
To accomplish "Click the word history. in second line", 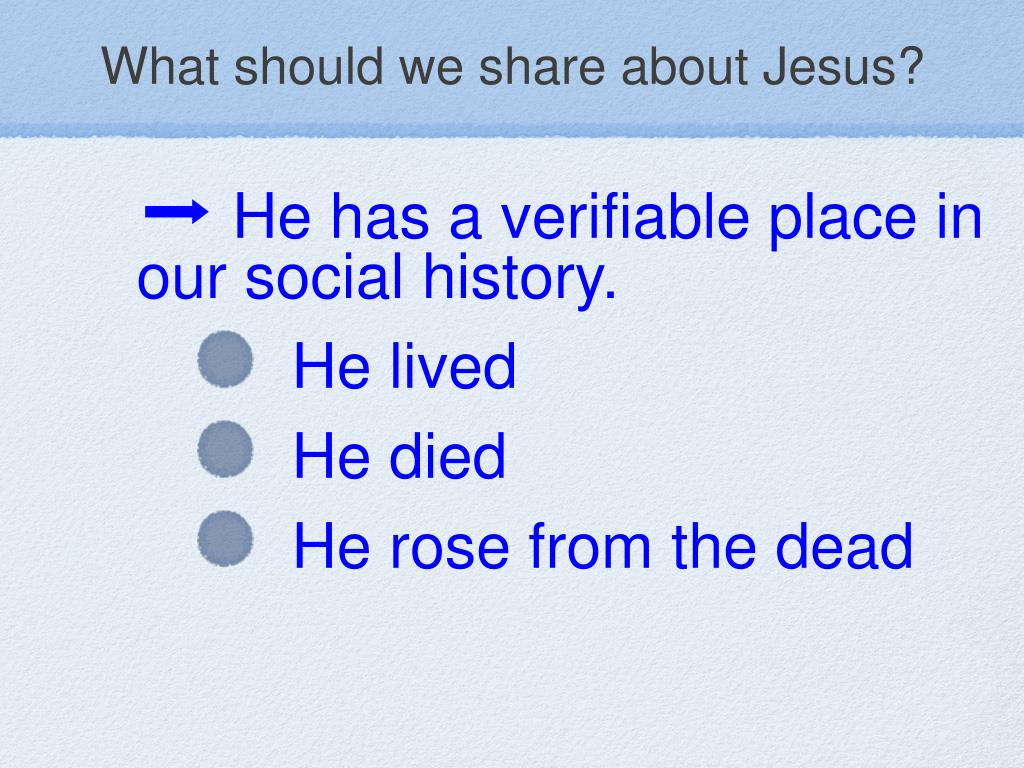I will [x=520, y=278].
